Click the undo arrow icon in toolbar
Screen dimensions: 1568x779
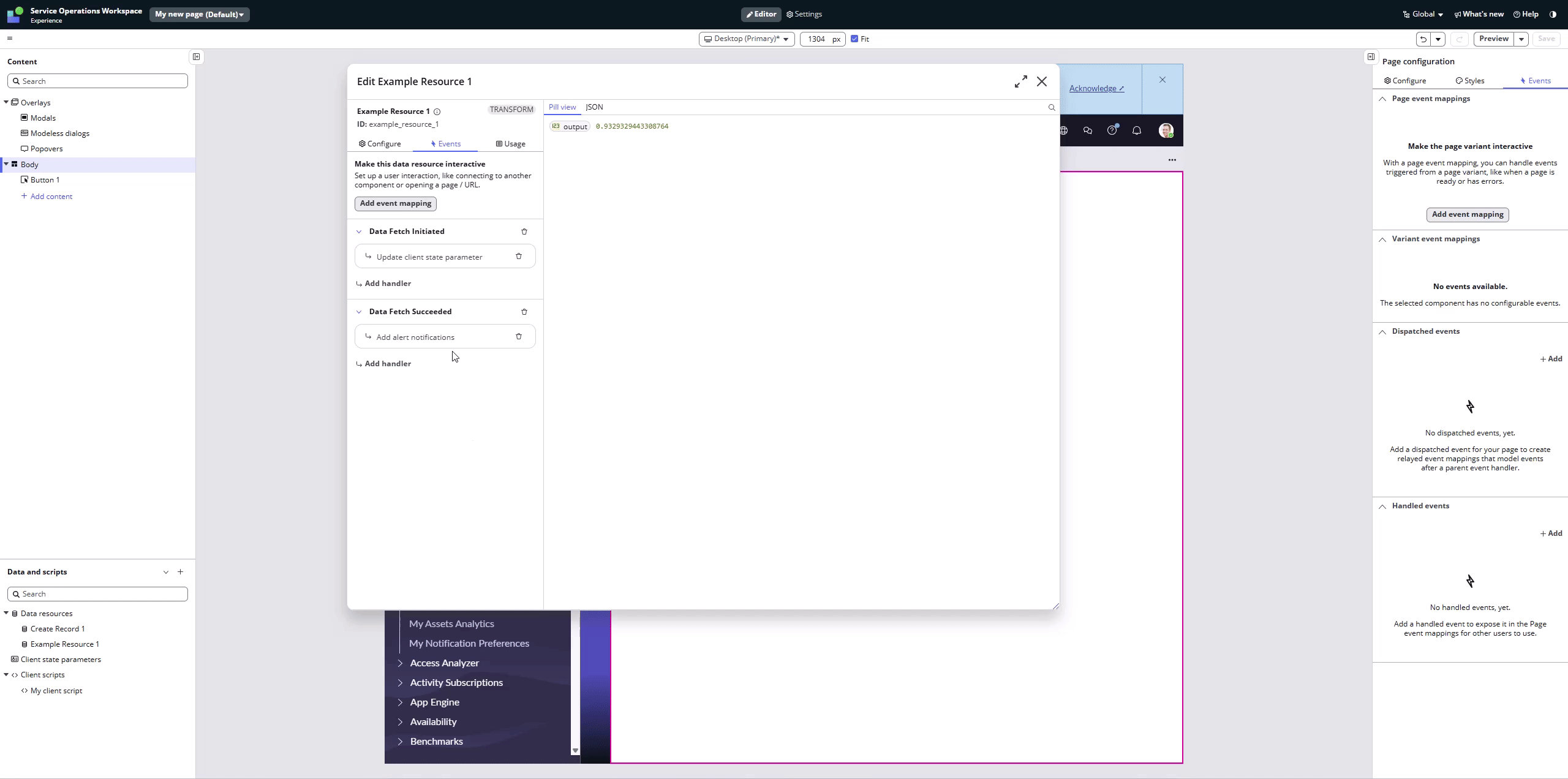(1423, 39)
